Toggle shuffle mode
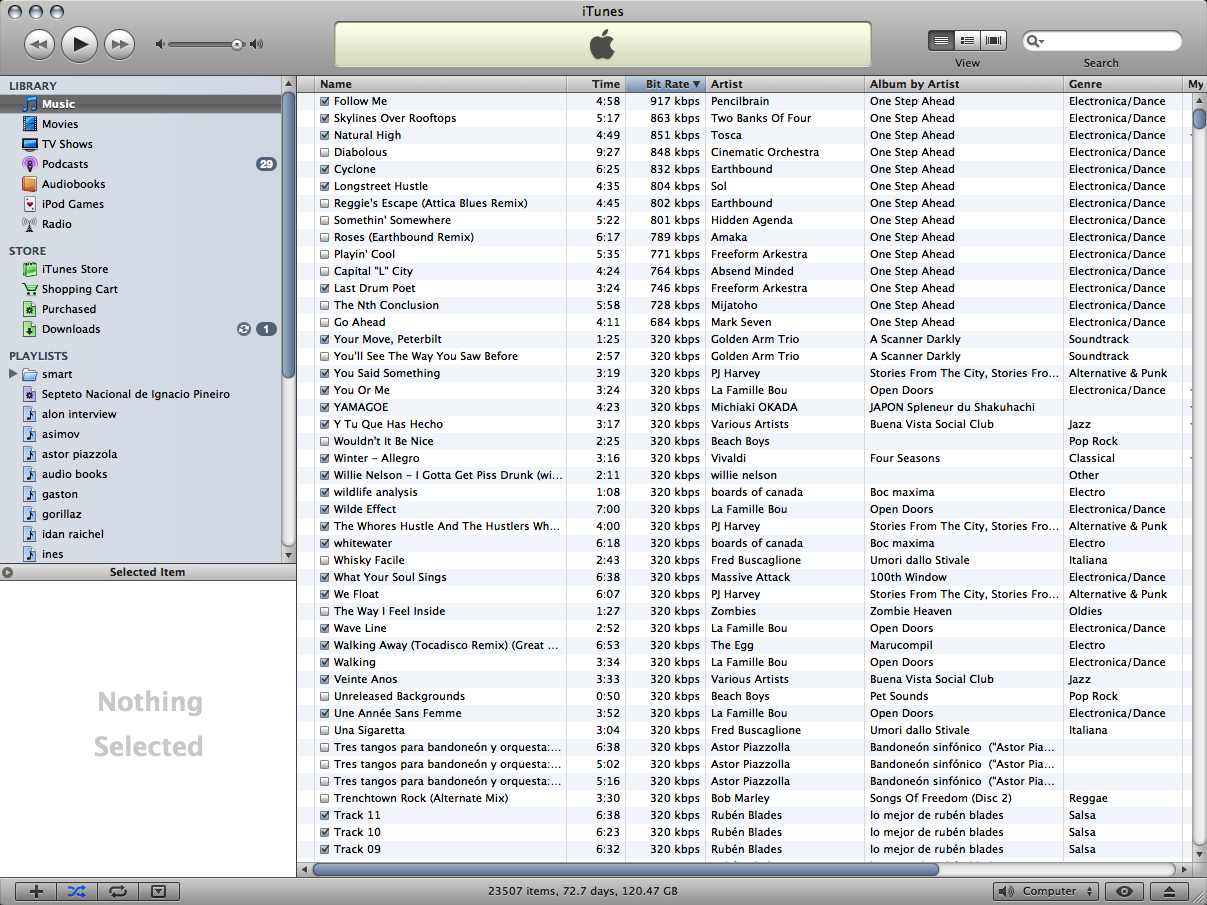The height and width of the screenshot is (905, 1207). point(77,891)
